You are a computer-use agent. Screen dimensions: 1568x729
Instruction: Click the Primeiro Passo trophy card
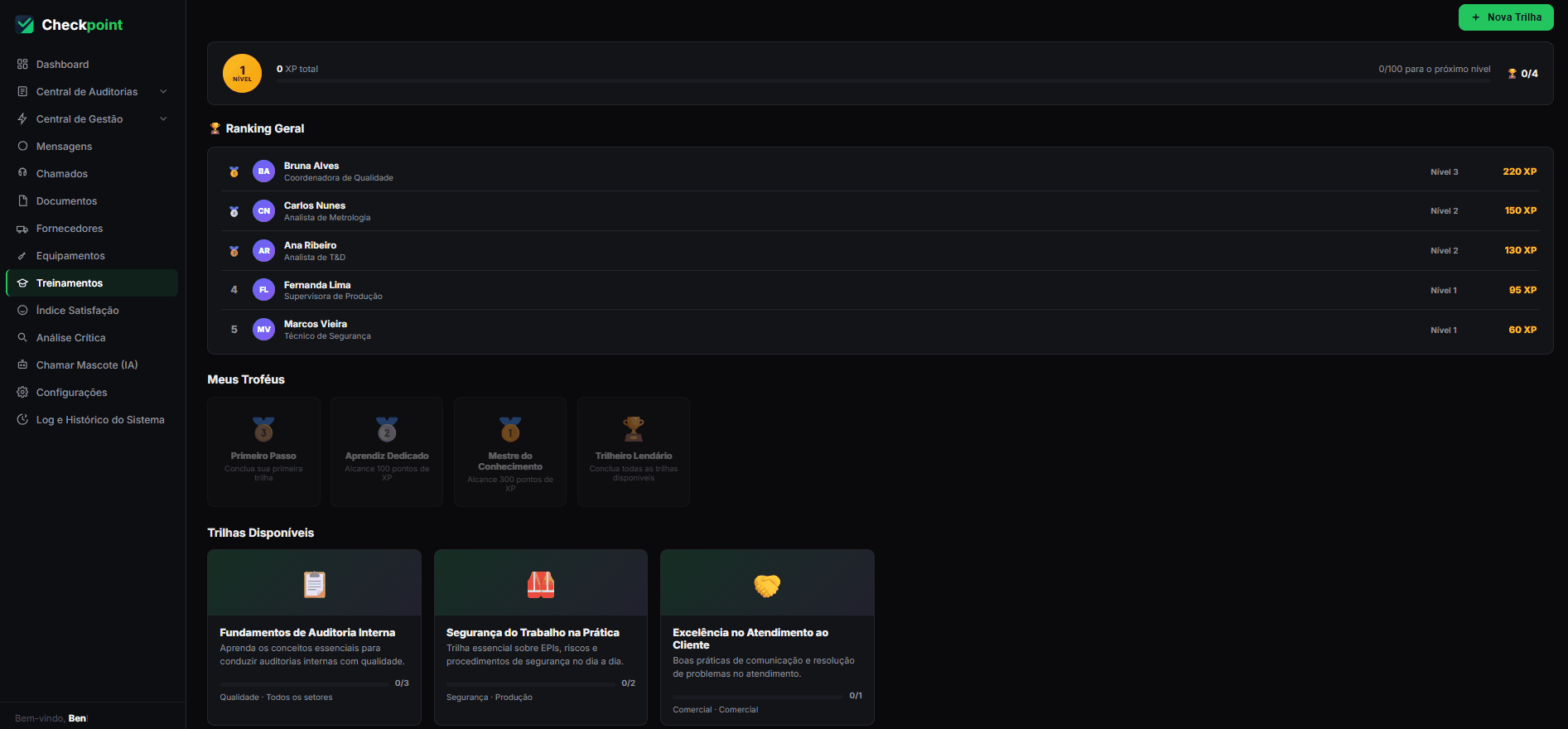[x=263, y=451]
